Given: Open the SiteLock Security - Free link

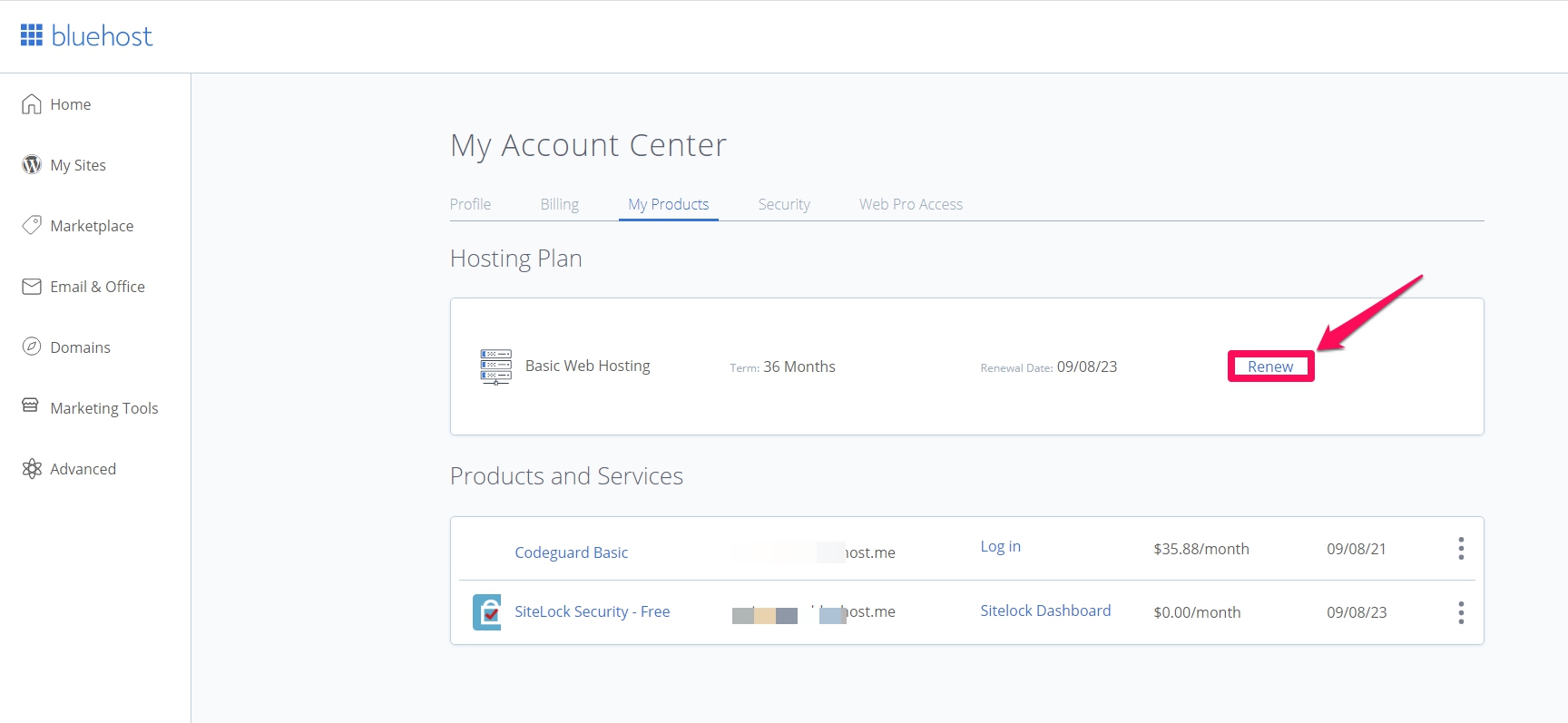Looking at the screenshot, I should (x=592, y=611).
